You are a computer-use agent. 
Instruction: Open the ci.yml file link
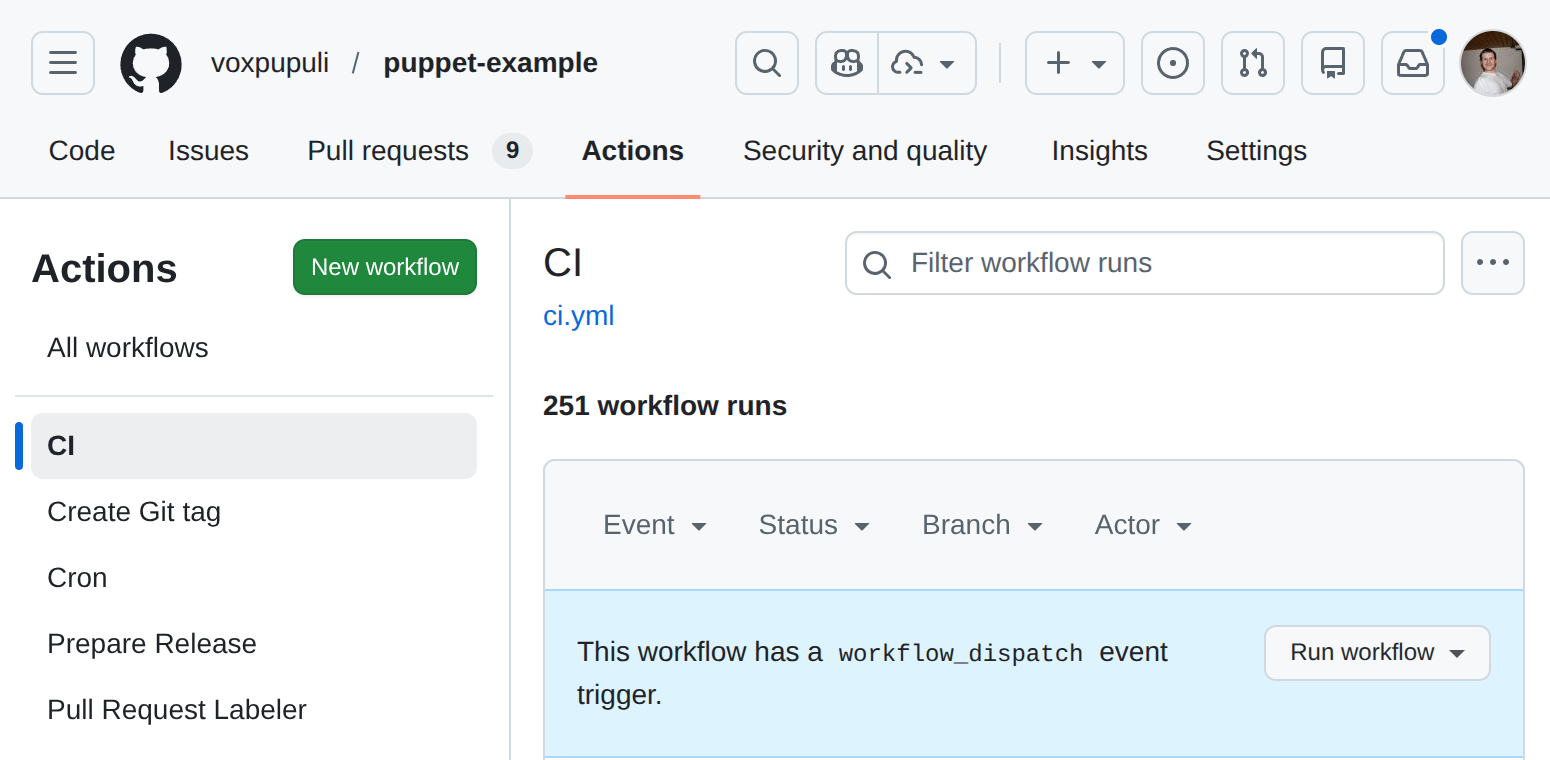(579, 316)
